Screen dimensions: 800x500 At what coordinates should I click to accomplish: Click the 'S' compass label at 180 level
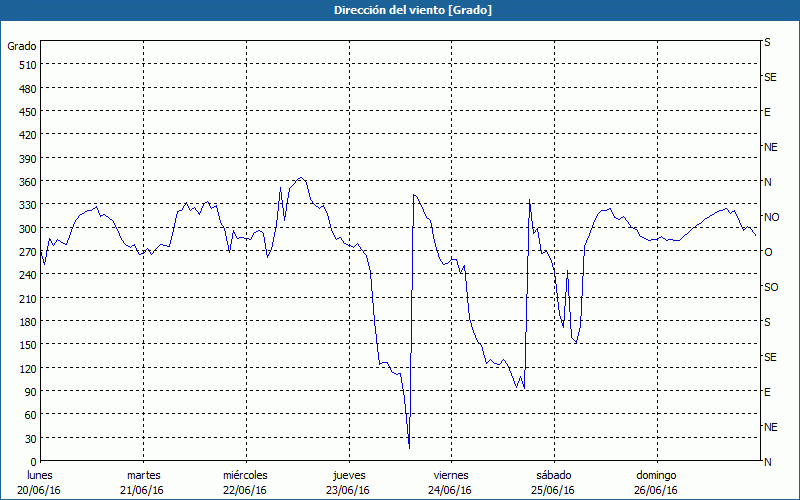[x=767, y=322]
